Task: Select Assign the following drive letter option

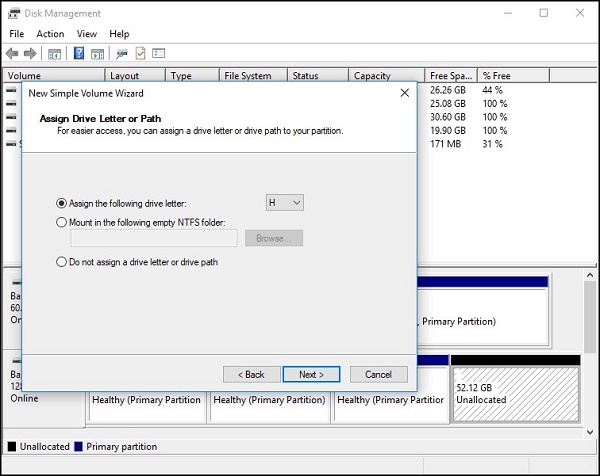Action: [62, 203]
